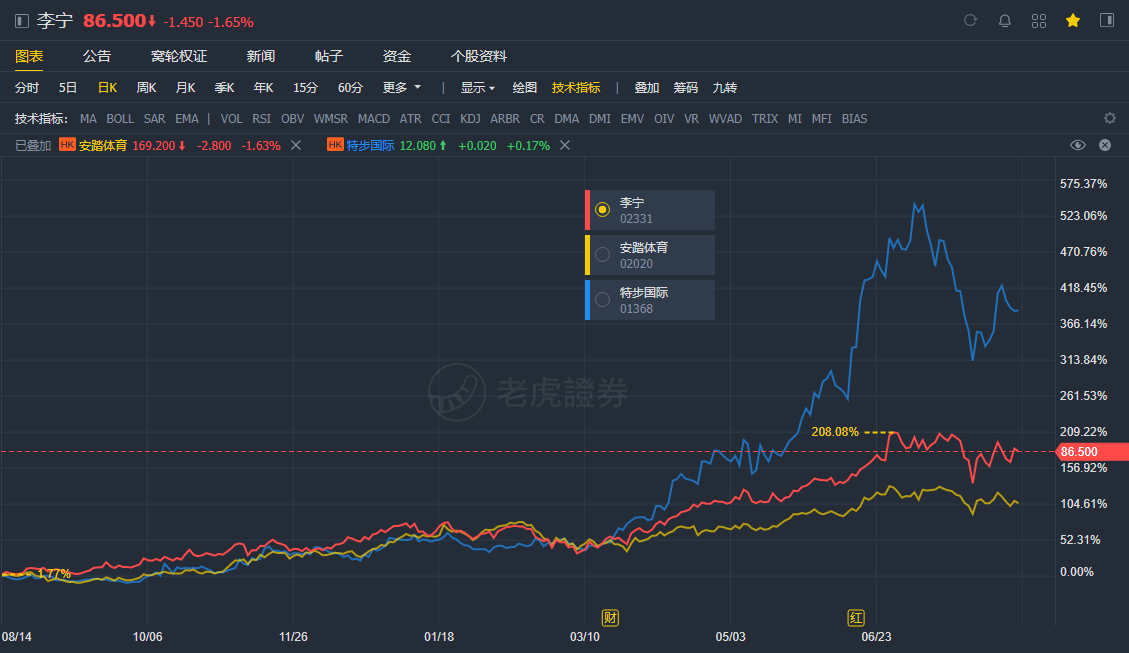Remove all overlays with circled X

[1105, 145]
